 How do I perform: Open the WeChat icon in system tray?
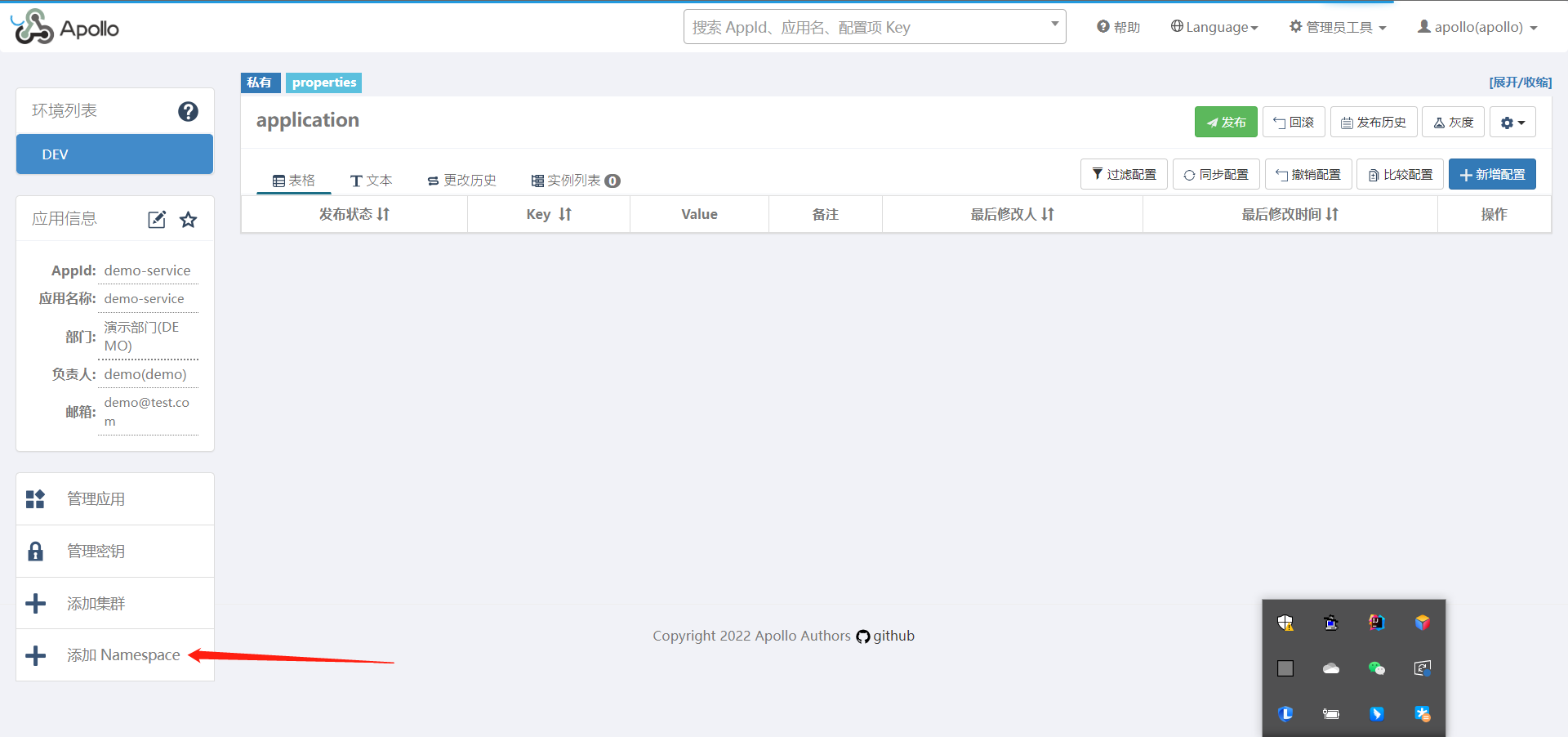click(x=1376, y=668)
